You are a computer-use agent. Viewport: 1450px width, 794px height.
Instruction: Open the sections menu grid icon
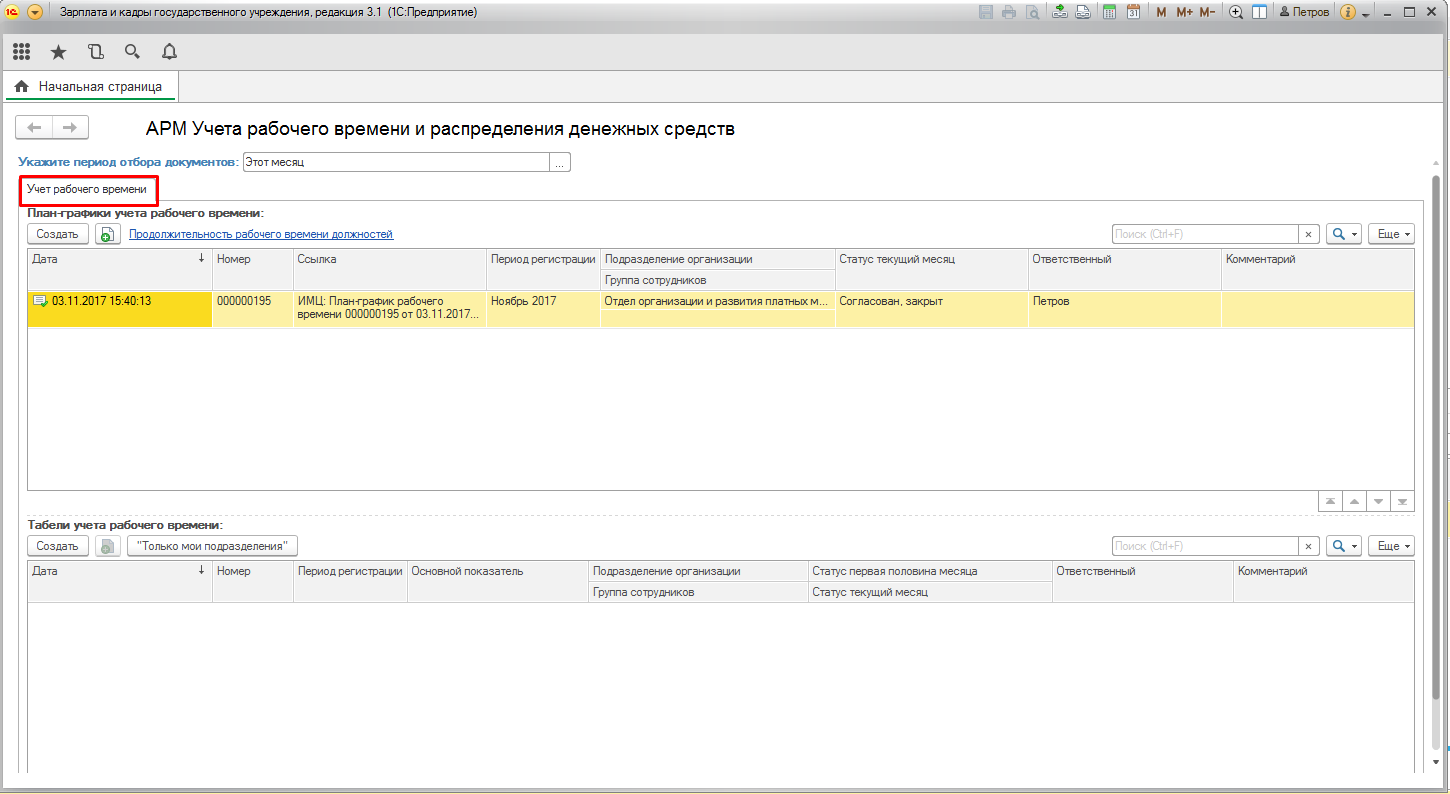(x=21, y=52)
